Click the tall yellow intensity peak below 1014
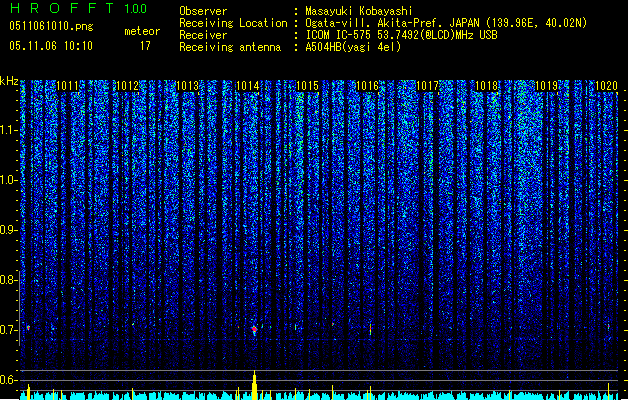The width and height of the screenshot is (629, 400). (254, 385)
